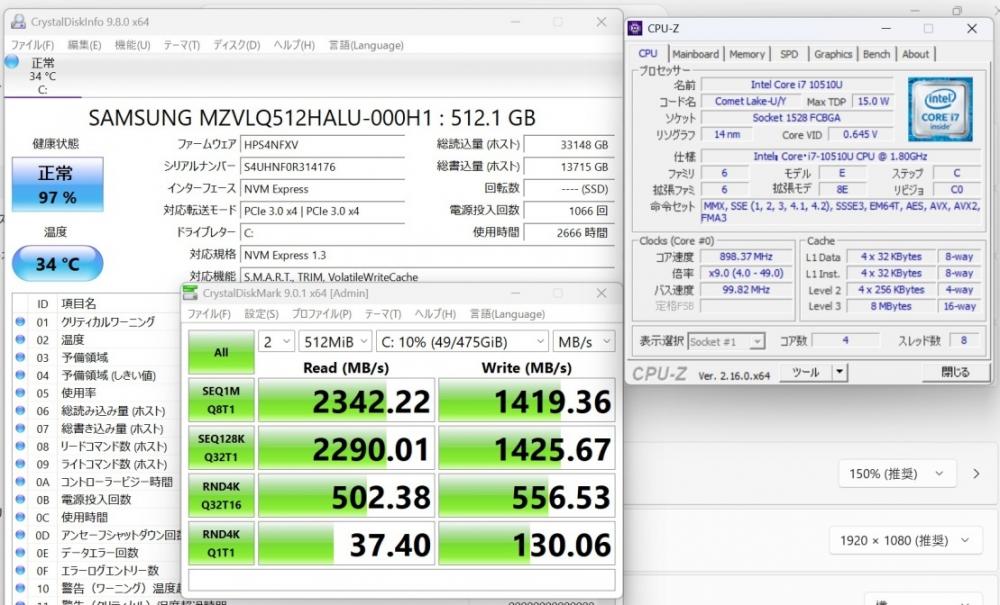Click the CrystalDiskMark app icon in title bar
This screenshot has height=605, width=1000.
190,293
